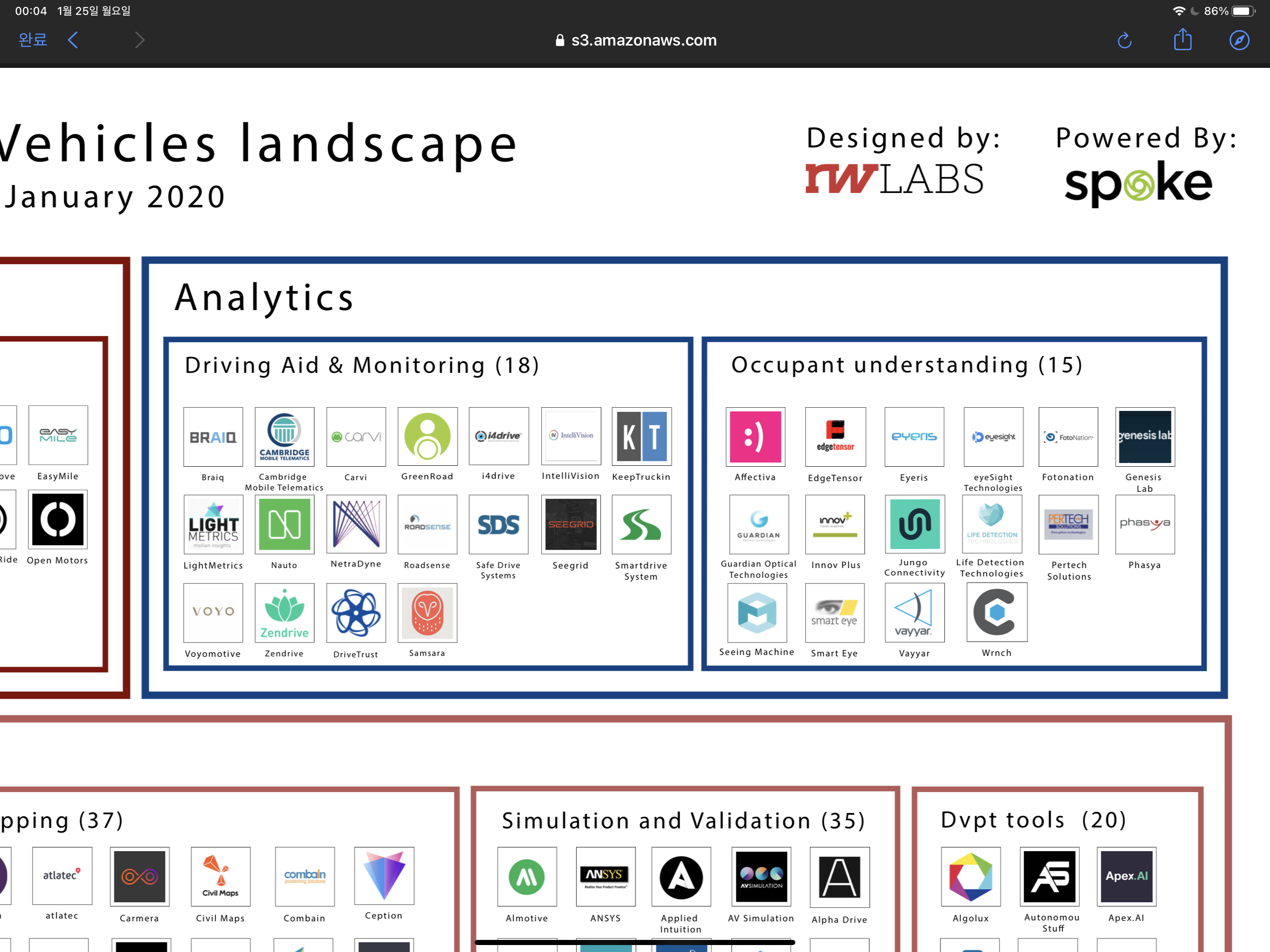The image size is (1270, 952).
Task: Click the SDS Safe Drive Systems logo
Action: pyautogui.click(x=498, y=524)
